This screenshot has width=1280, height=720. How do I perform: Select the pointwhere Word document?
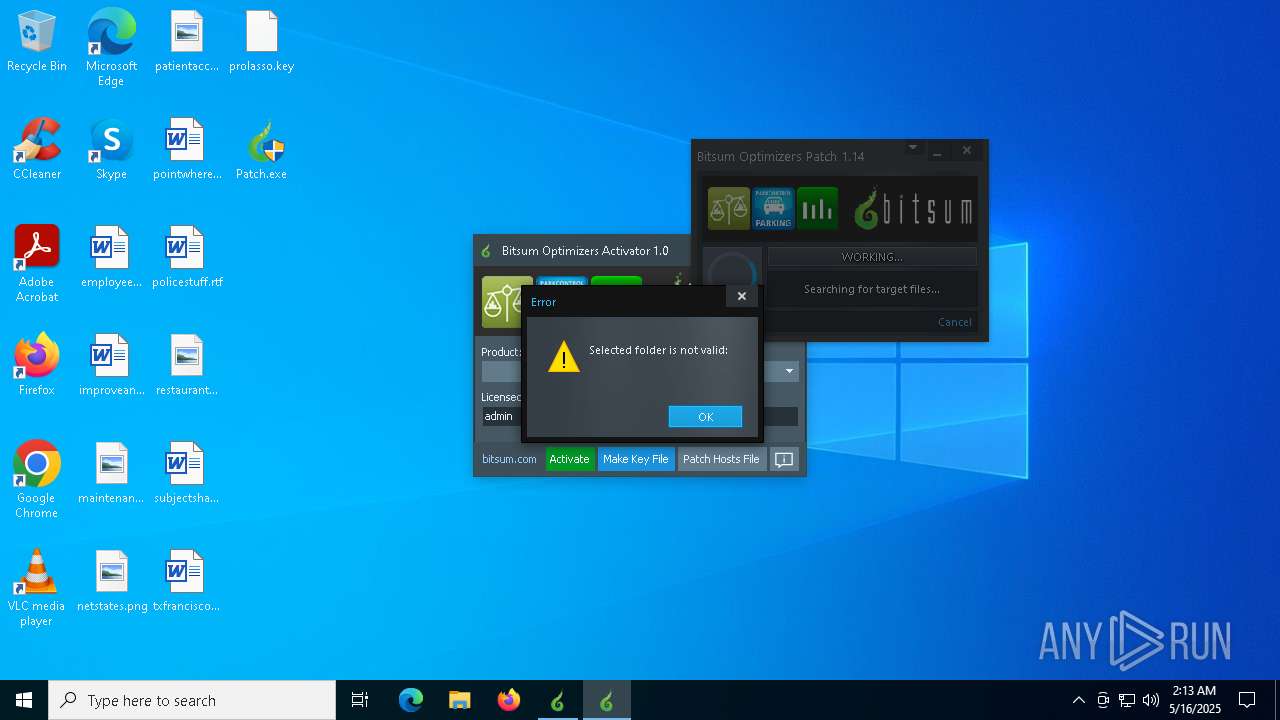[x=186, y=149]
